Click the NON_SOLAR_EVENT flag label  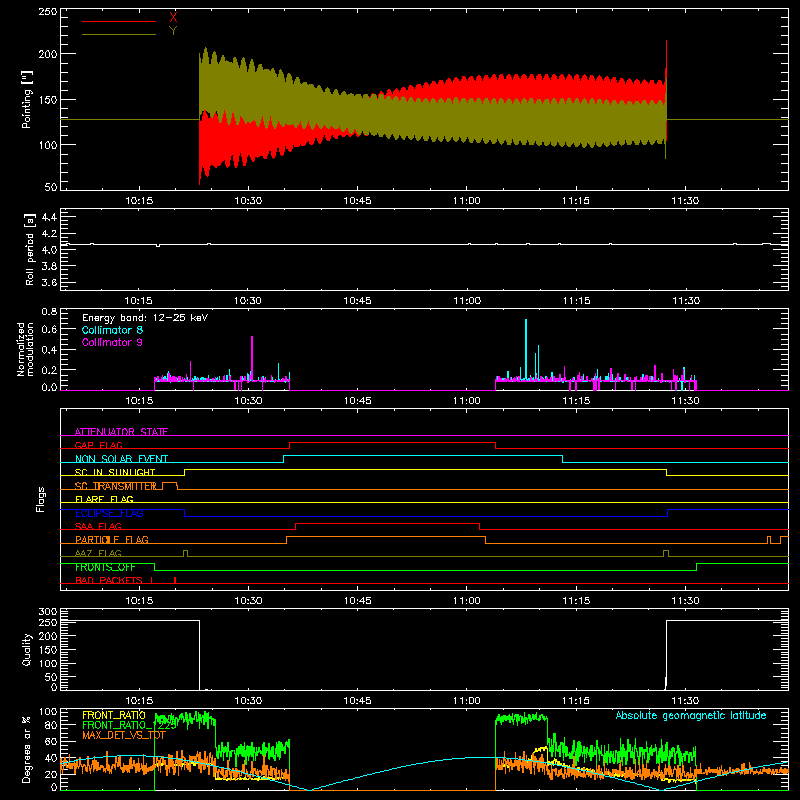(x=121, y=459)
